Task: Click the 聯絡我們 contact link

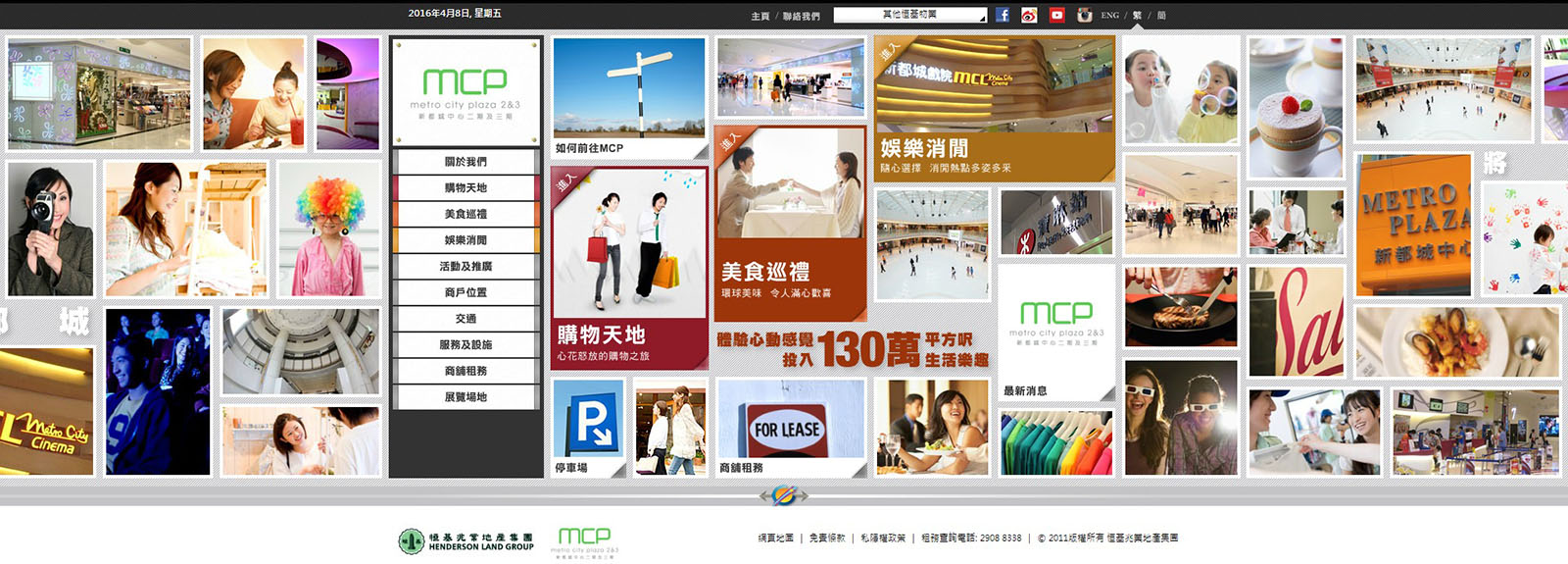Action: coord(801,17)
